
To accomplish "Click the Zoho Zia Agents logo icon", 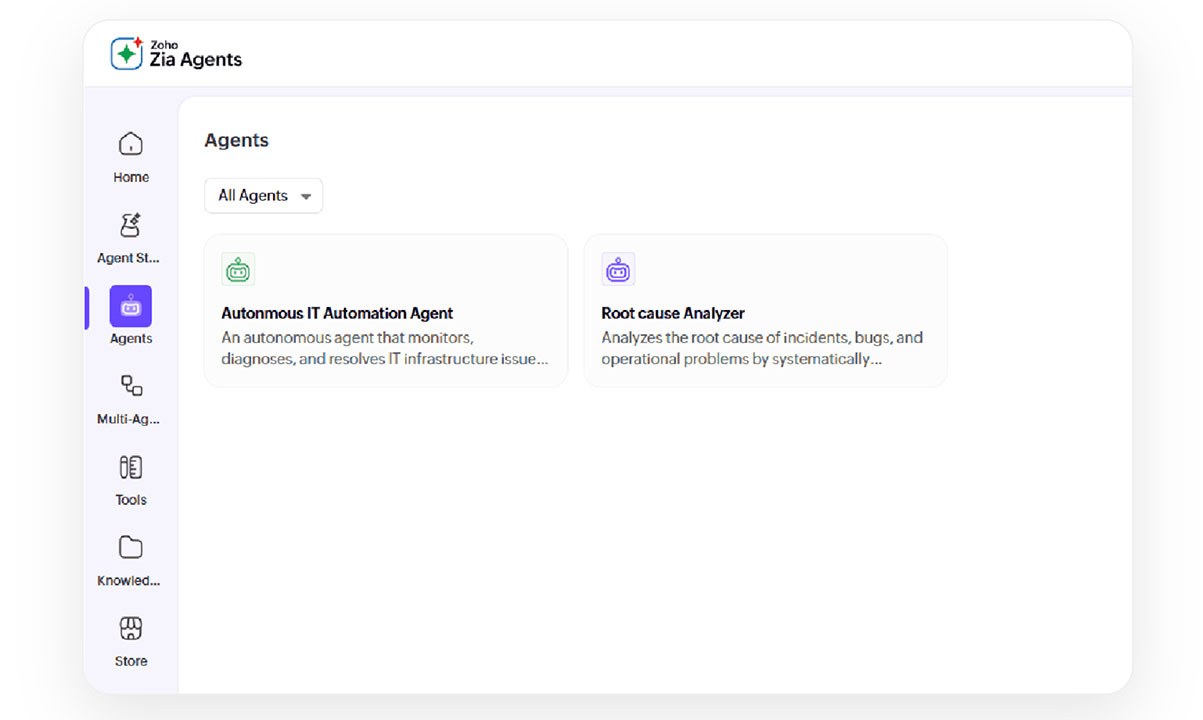I will click(127, 53).
